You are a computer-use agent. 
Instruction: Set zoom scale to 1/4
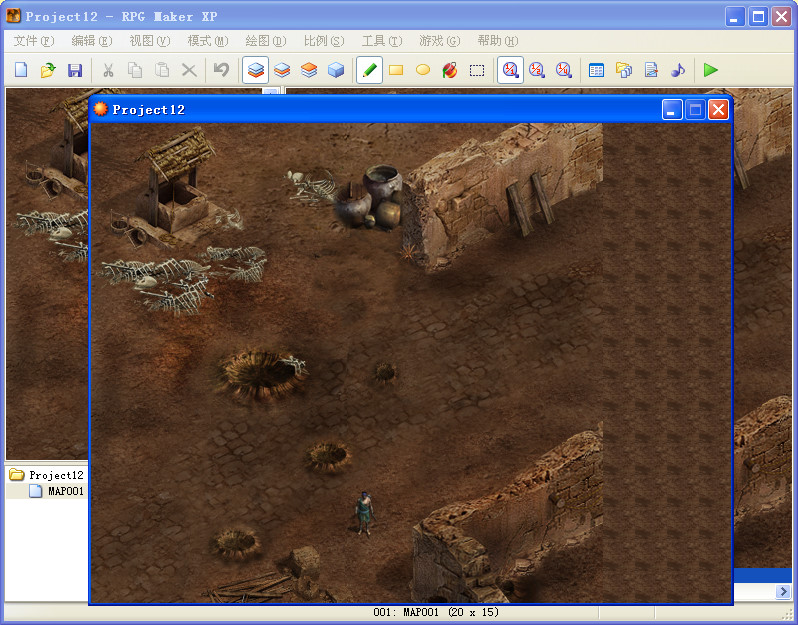point(563,70)
